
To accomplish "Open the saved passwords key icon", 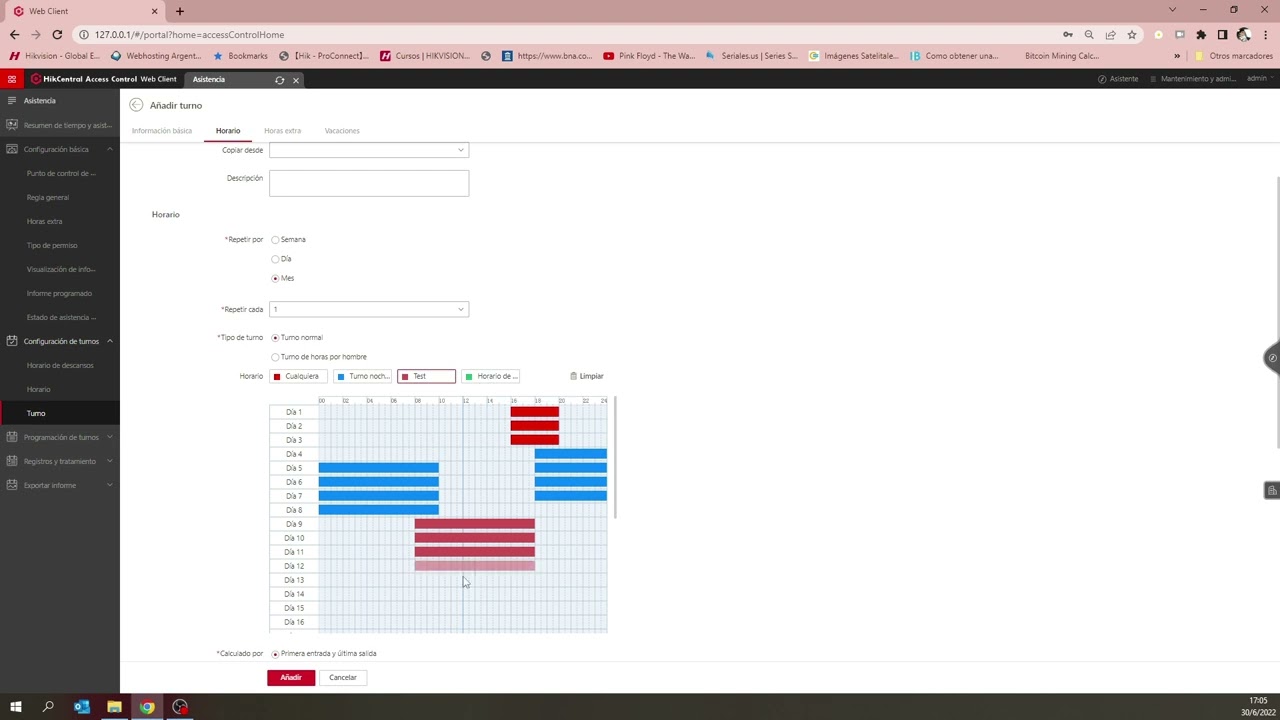I will (1068, 35).
